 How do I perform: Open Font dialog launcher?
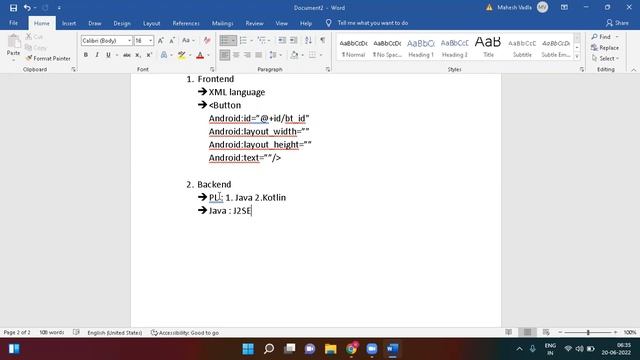click(212, 69)
